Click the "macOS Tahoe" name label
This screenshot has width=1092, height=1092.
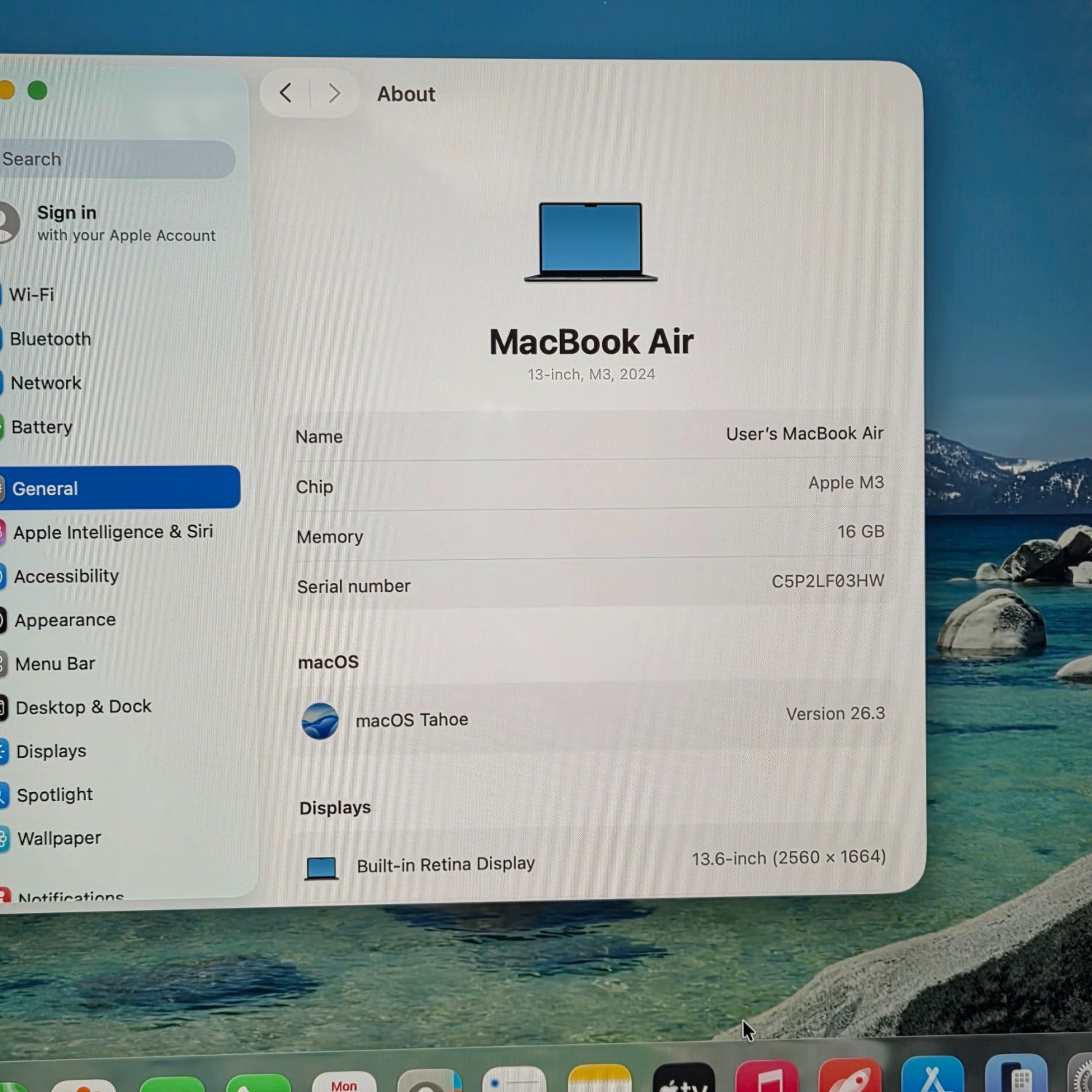[412, 720]
